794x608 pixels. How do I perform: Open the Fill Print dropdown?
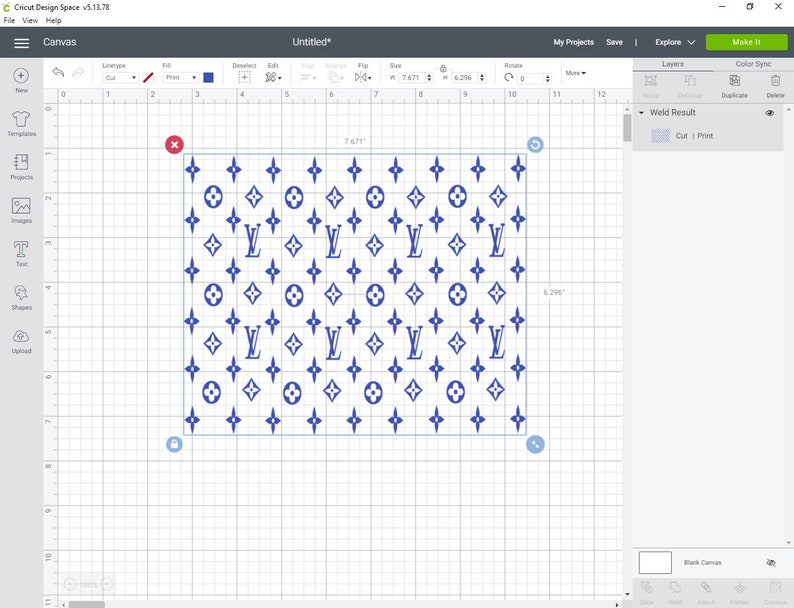(x=180, y=77)
